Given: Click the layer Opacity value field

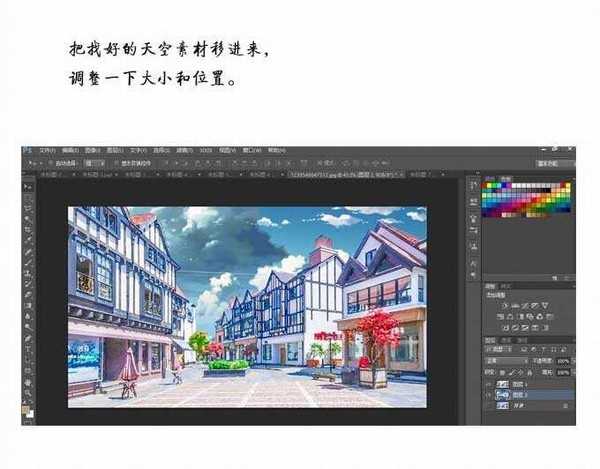Looking at the screenshot, I should [x=563, y=359].
